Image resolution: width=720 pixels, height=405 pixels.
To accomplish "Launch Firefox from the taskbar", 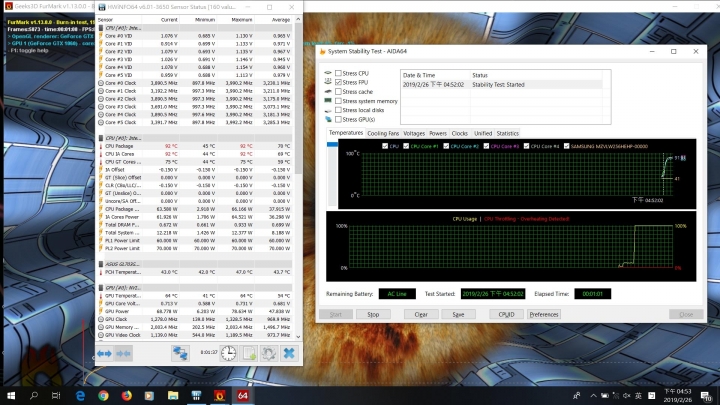I will click(x=127, y=395).
